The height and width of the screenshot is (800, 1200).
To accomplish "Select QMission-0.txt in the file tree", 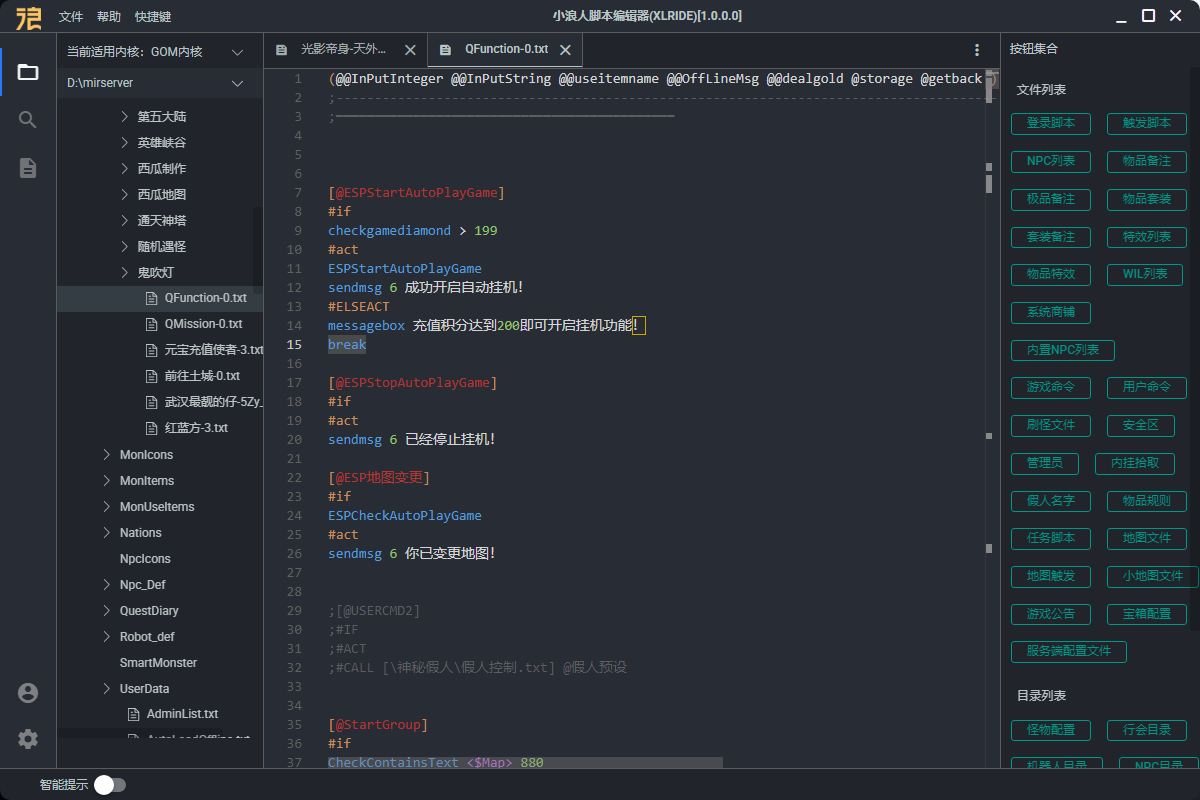I will [203, 324].
